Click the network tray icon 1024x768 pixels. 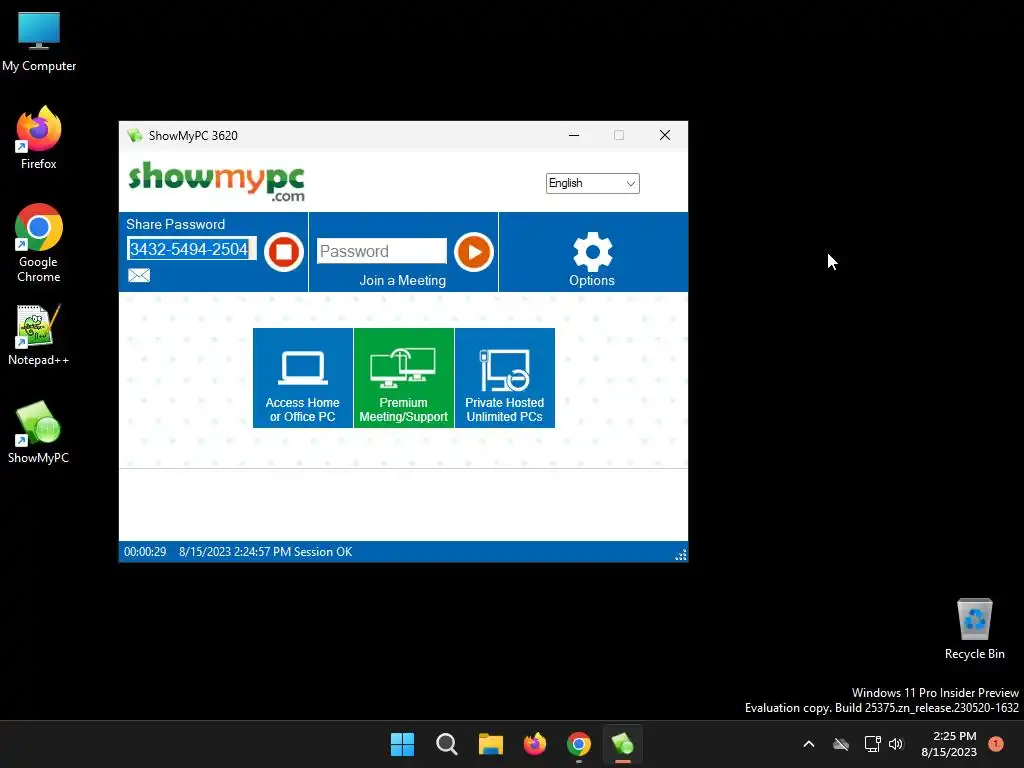tap(872, 744)
